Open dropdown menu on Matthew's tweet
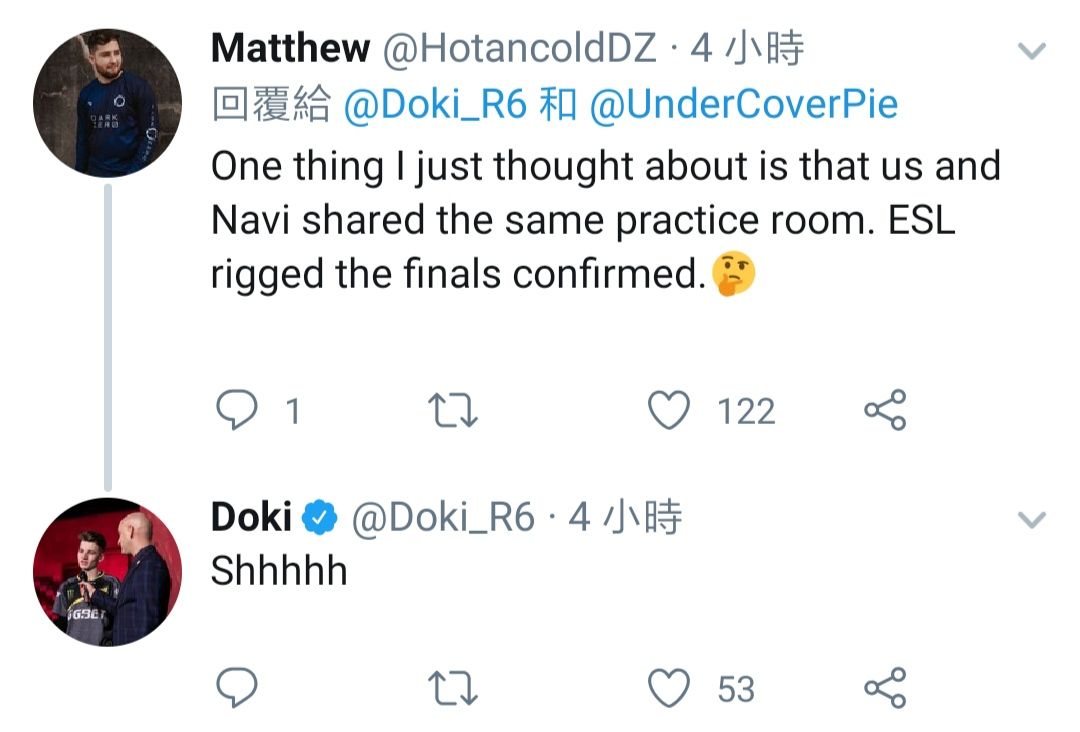 1031,50
